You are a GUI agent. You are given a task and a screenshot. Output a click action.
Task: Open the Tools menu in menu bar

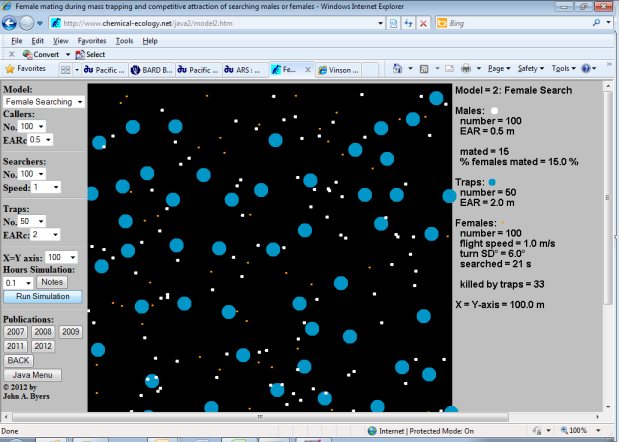[124, 41]
